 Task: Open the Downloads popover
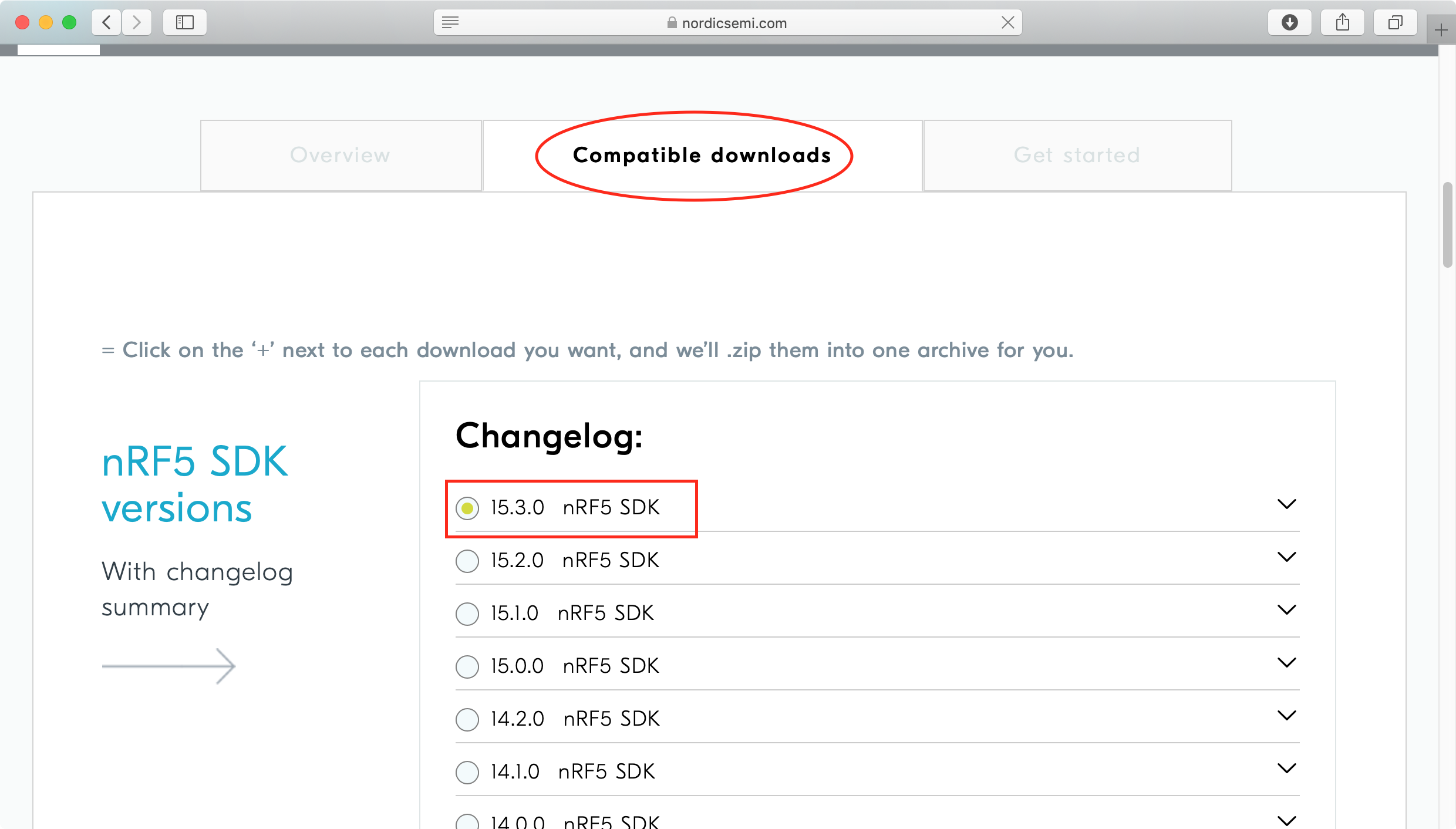(1289, 22)
